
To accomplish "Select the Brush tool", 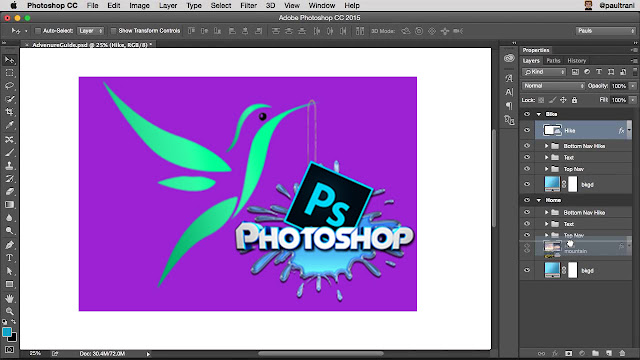I will tap(9, 153).
